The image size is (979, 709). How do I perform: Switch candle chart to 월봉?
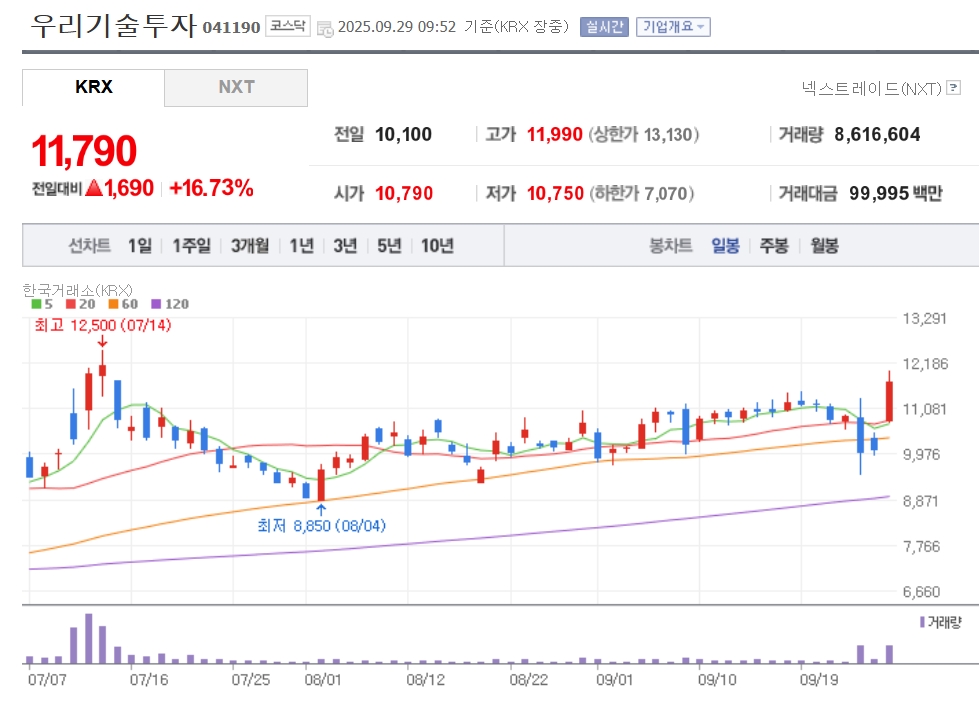(824, 246)
